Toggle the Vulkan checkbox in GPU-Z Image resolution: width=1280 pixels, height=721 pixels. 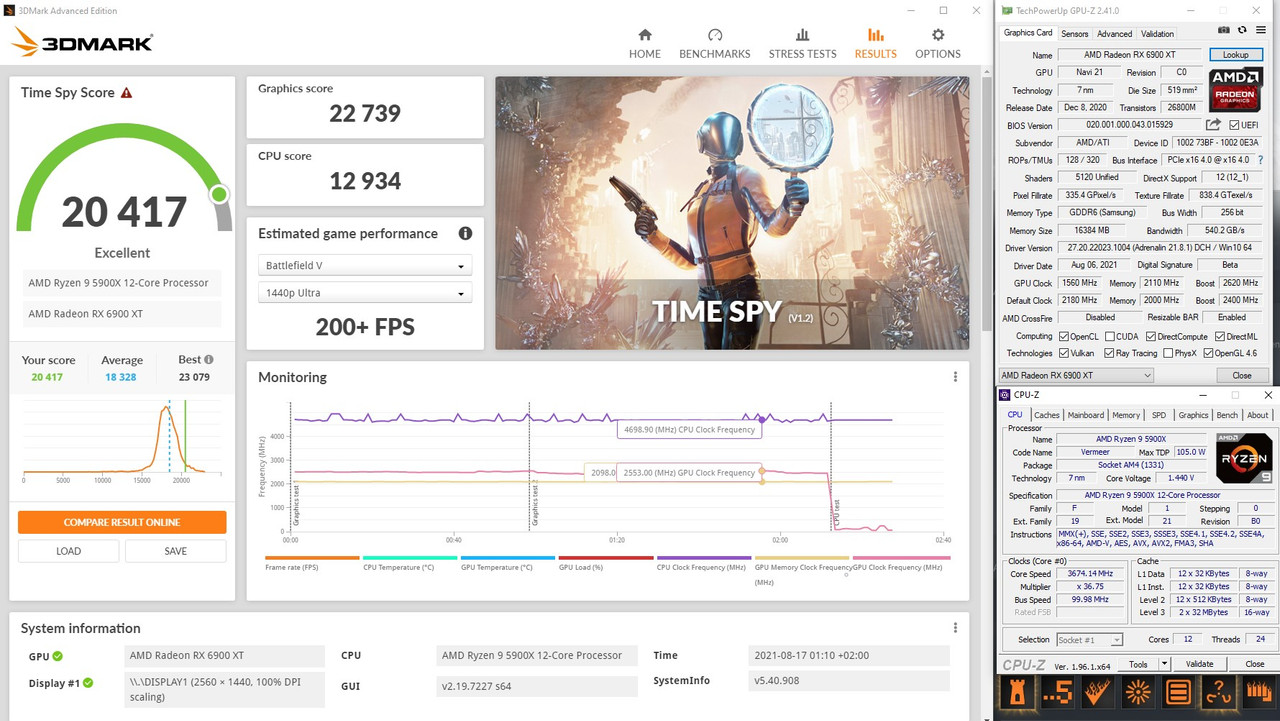point(1063,354)
